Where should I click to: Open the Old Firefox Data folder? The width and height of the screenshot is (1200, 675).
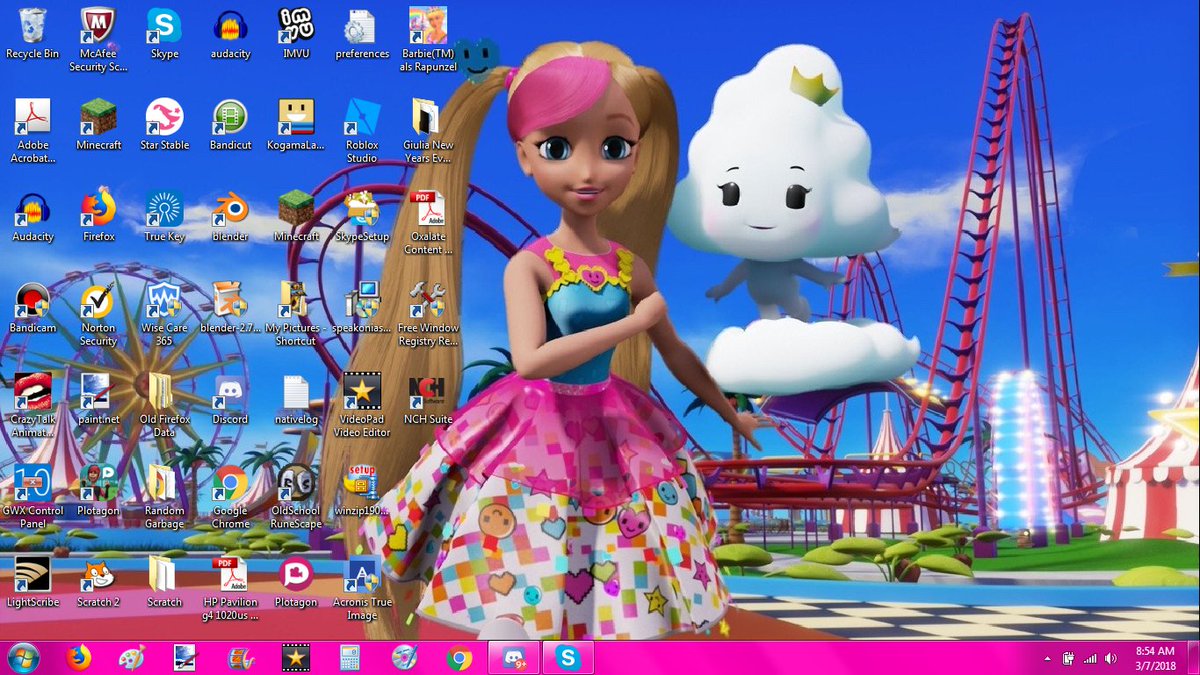(x=164, y=406)
